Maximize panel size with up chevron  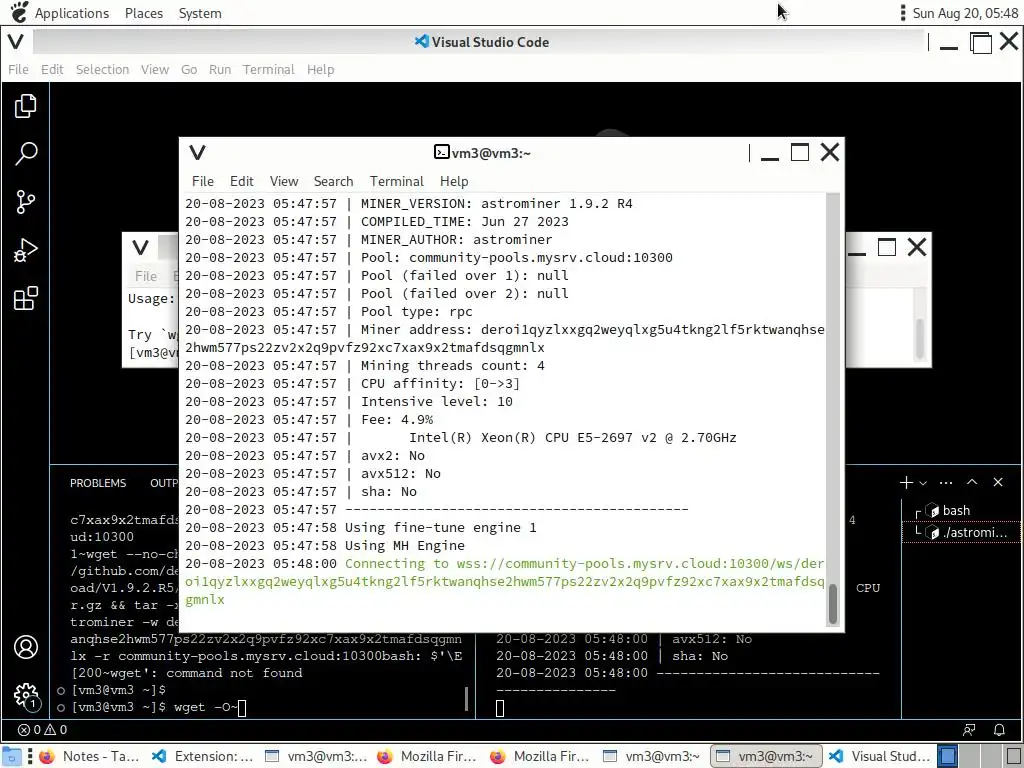(x=972, y=482)
